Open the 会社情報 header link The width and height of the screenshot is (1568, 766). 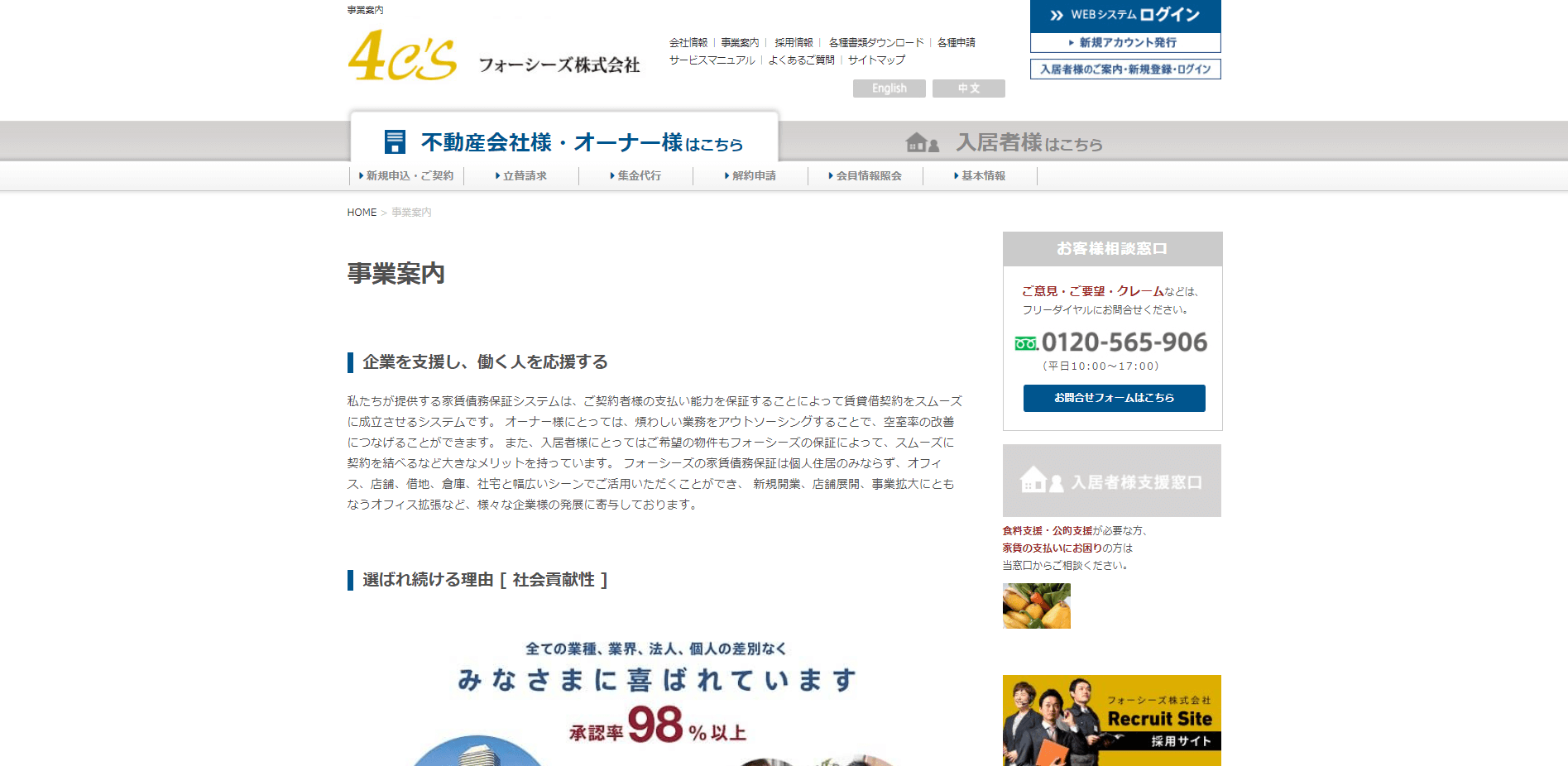688,42
